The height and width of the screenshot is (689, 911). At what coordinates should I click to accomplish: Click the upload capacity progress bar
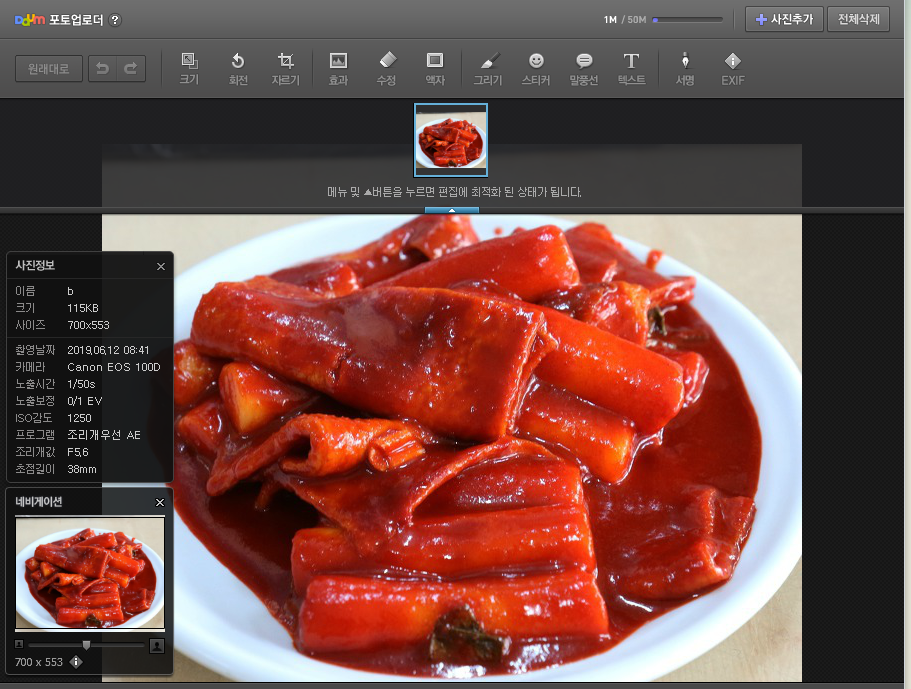tap(687, 20)
